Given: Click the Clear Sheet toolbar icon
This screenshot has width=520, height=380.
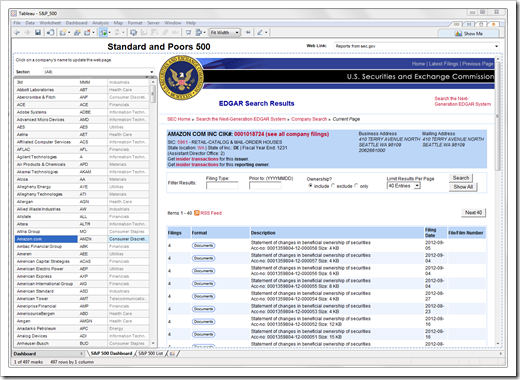Looking at the screenshot, I should (x=87, y=32).
